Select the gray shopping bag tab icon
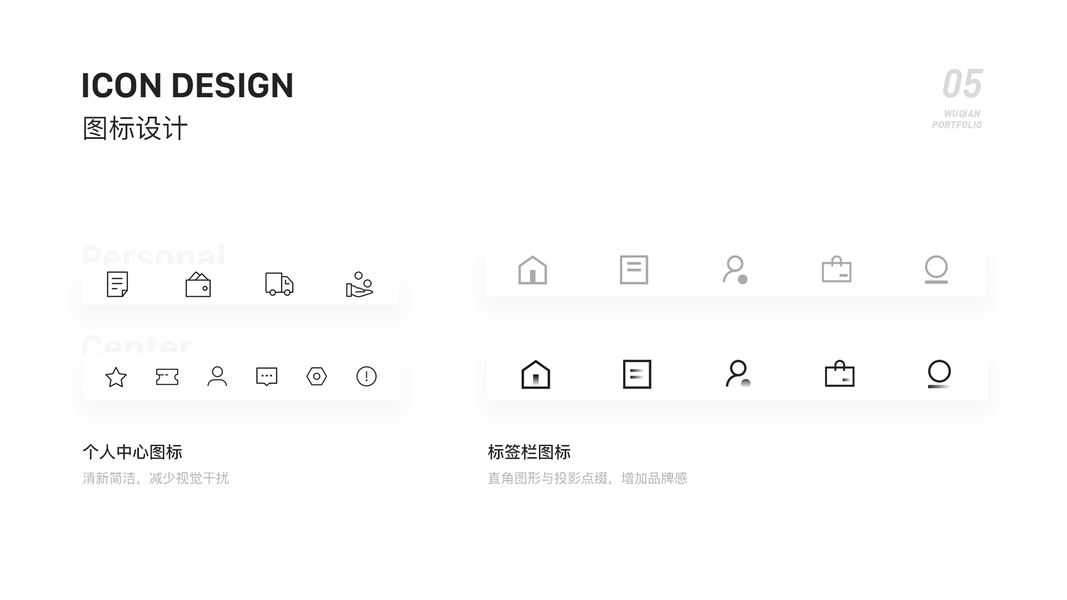1067x600 pixels. tap(836, 269)
